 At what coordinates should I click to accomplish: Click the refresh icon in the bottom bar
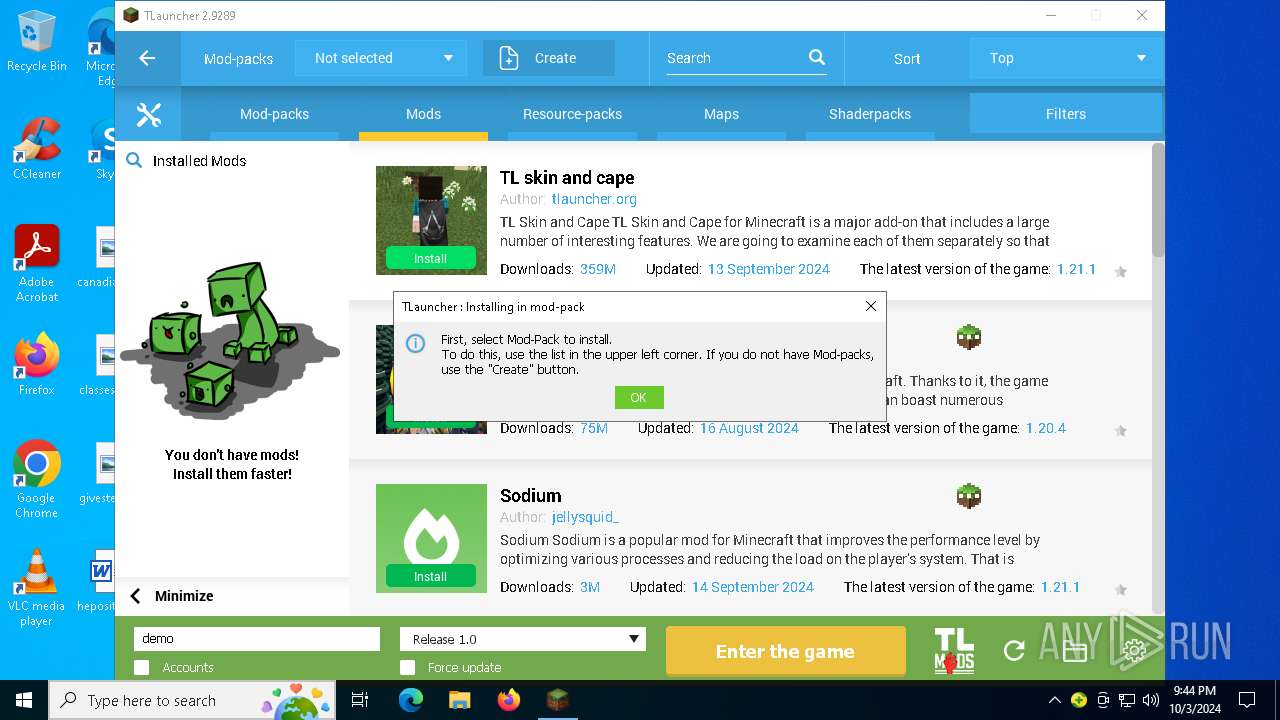[x=1014, y=651]
